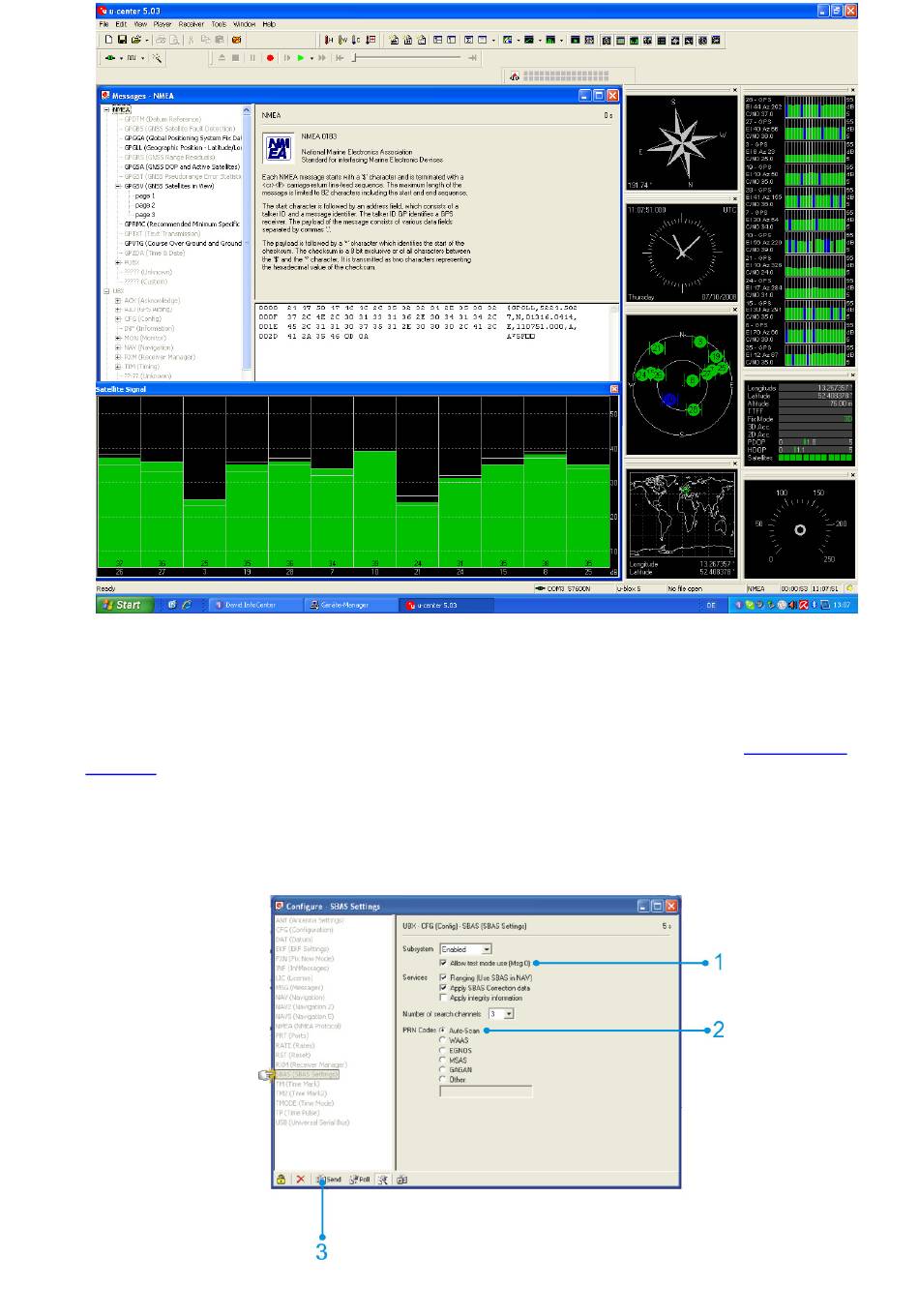Click the New file icon in toolbar
This screenshot has width=919, height=1316.
(x=109, y=40)
